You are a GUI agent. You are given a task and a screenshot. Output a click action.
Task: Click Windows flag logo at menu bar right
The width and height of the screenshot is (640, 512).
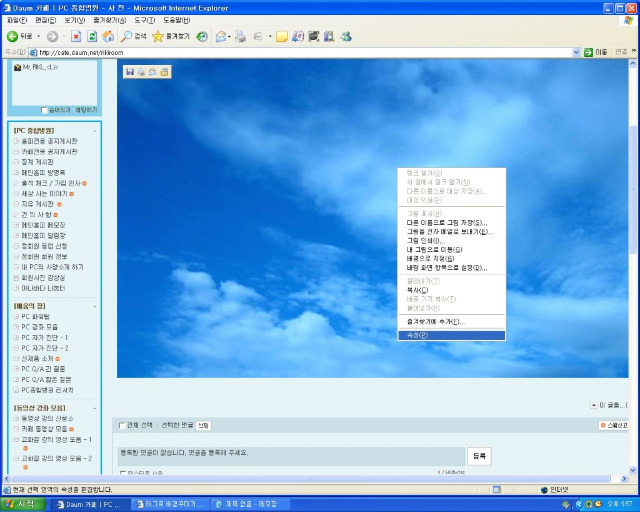(x=629, y=20)
